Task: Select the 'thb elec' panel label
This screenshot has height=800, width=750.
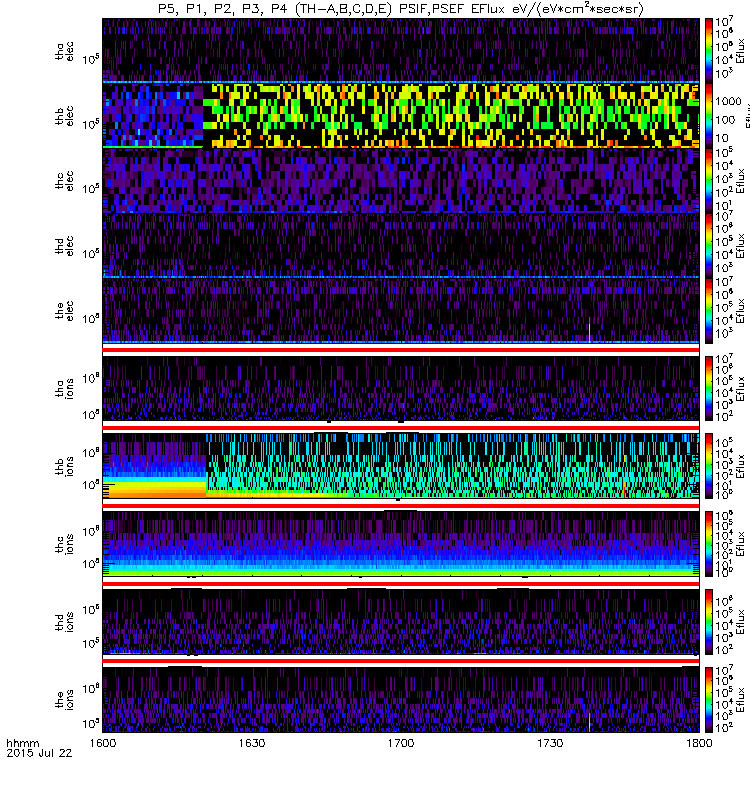Action: pos(65,116)
